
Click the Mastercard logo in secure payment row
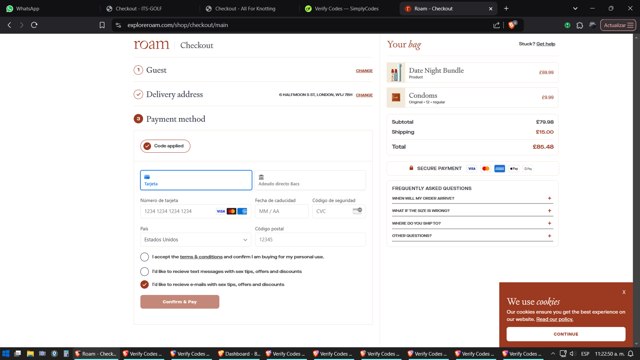pos(486,169)
